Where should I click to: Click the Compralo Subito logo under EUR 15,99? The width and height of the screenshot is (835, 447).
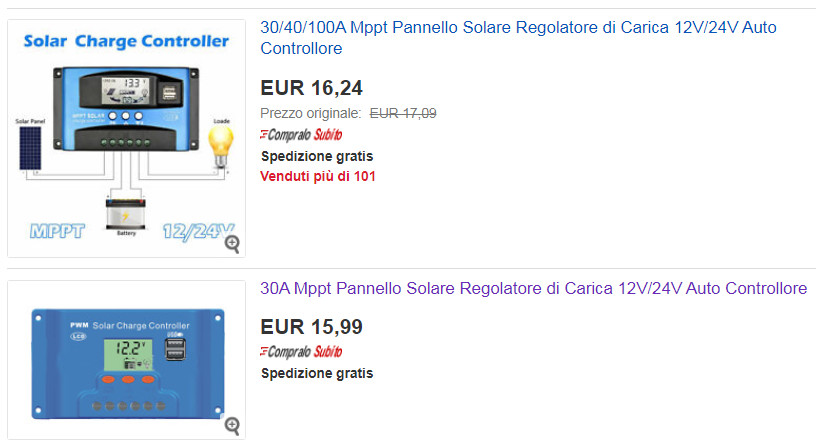[301, 352]
